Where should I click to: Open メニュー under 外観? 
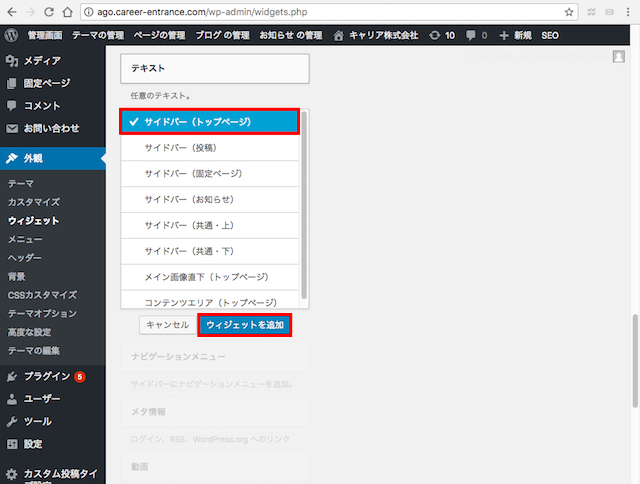click(x=25, y=239)
